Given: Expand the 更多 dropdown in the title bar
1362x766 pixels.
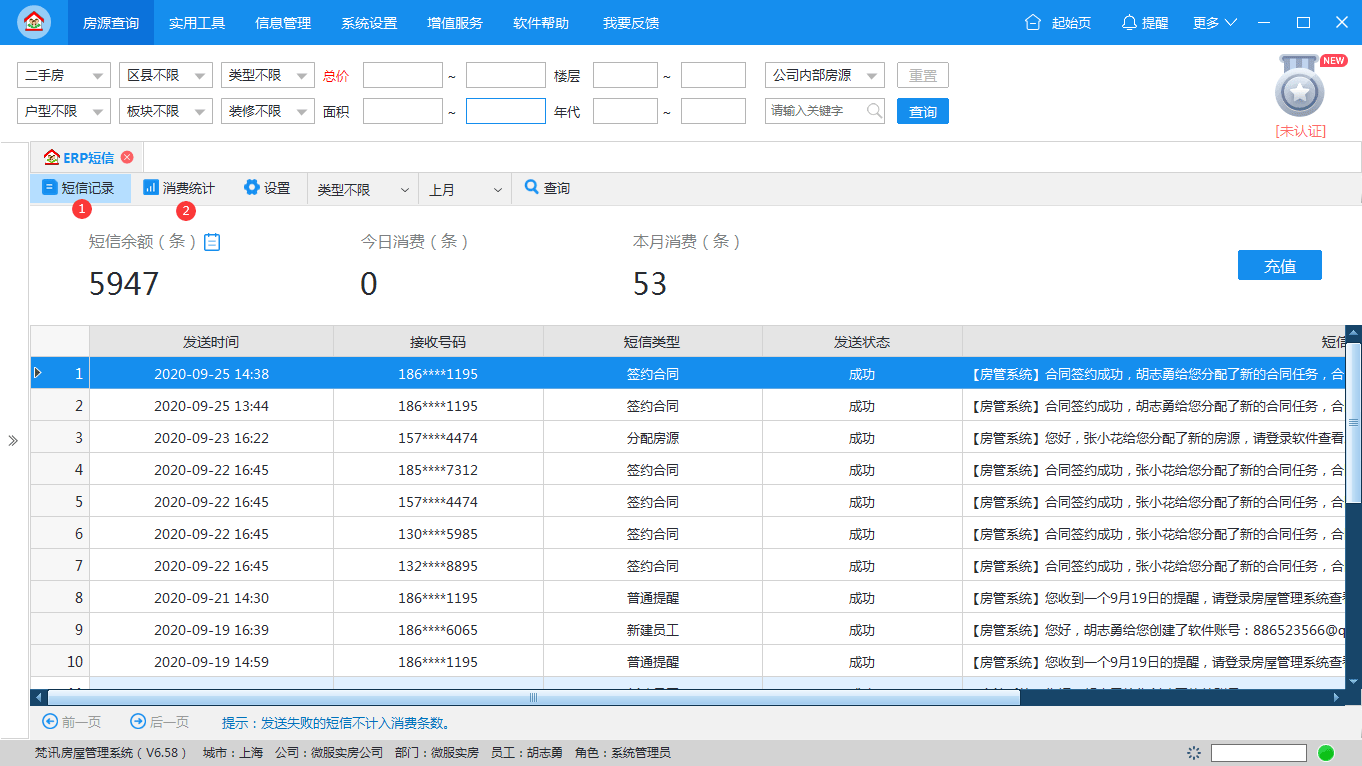Looking at the screenshot, I should 1212,22.
